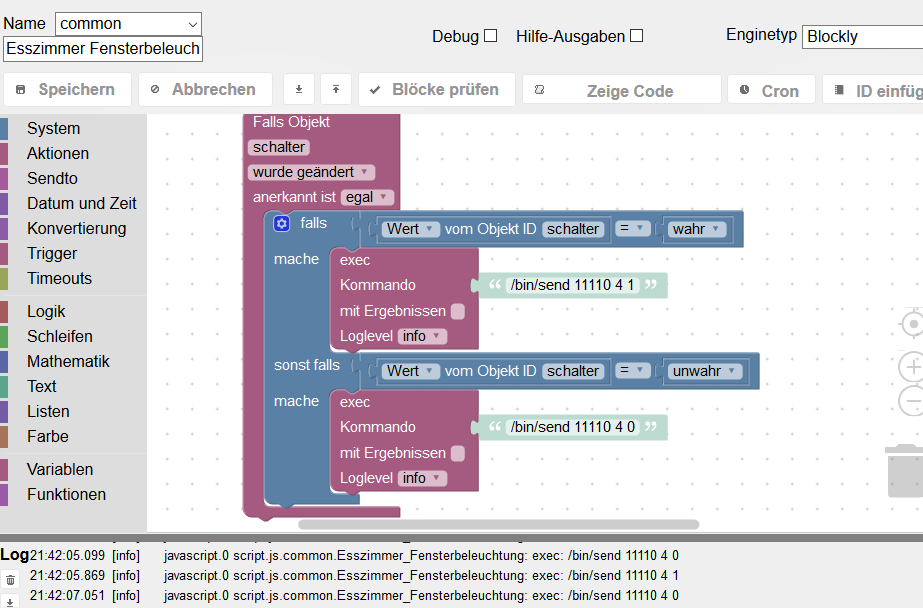This screenshot has width=923, height=608.
Task: Click the export blocks down-arrow icon
Action: (x=298, y=90)
